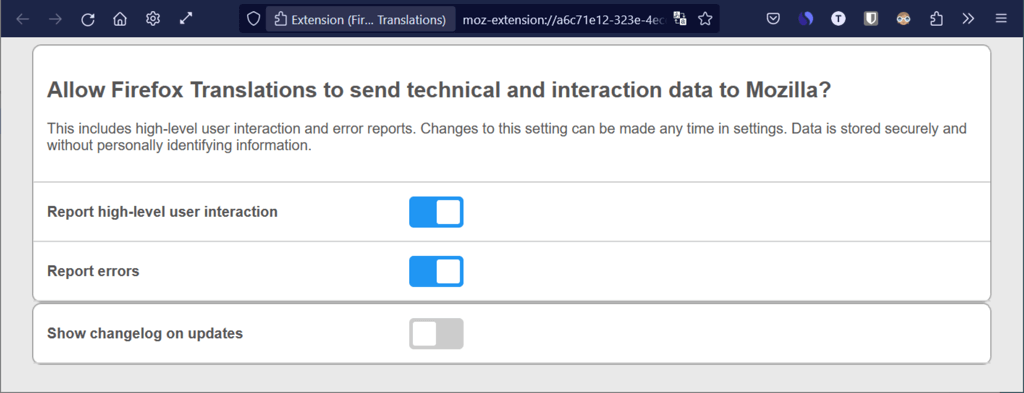This screenshot has height=393, width=1024.
Task: Open the hamburger application menu
Action: pyautogui.click(x=1001, y=19)
